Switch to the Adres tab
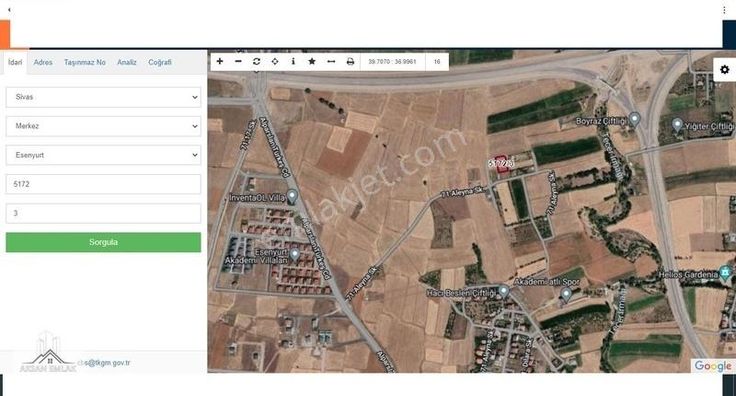 coord(43,62)
